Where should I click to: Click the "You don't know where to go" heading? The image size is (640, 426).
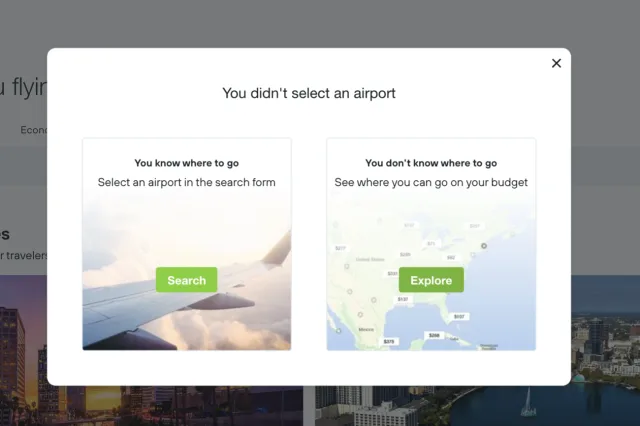click(x=431, y=163)
